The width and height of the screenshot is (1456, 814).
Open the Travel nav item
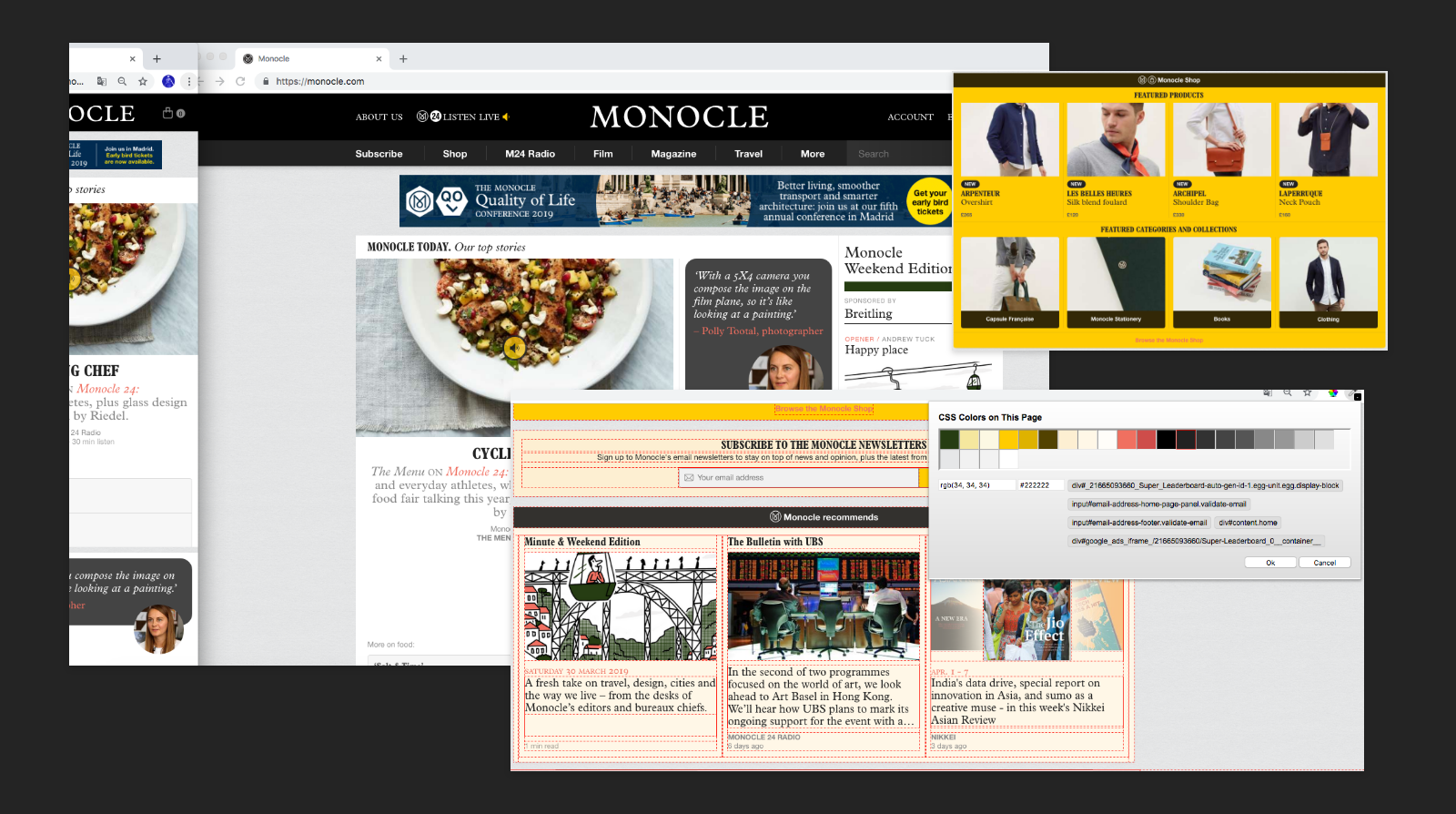[749, 154]
